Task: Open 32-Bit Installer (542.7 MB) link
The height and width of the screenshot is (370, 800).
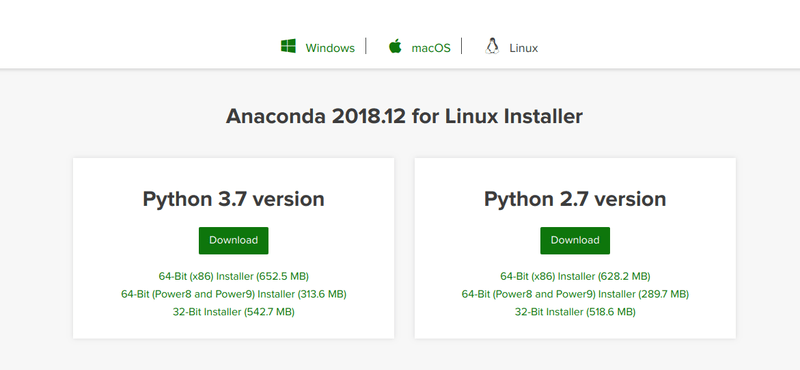Action: tap(234, 312)
